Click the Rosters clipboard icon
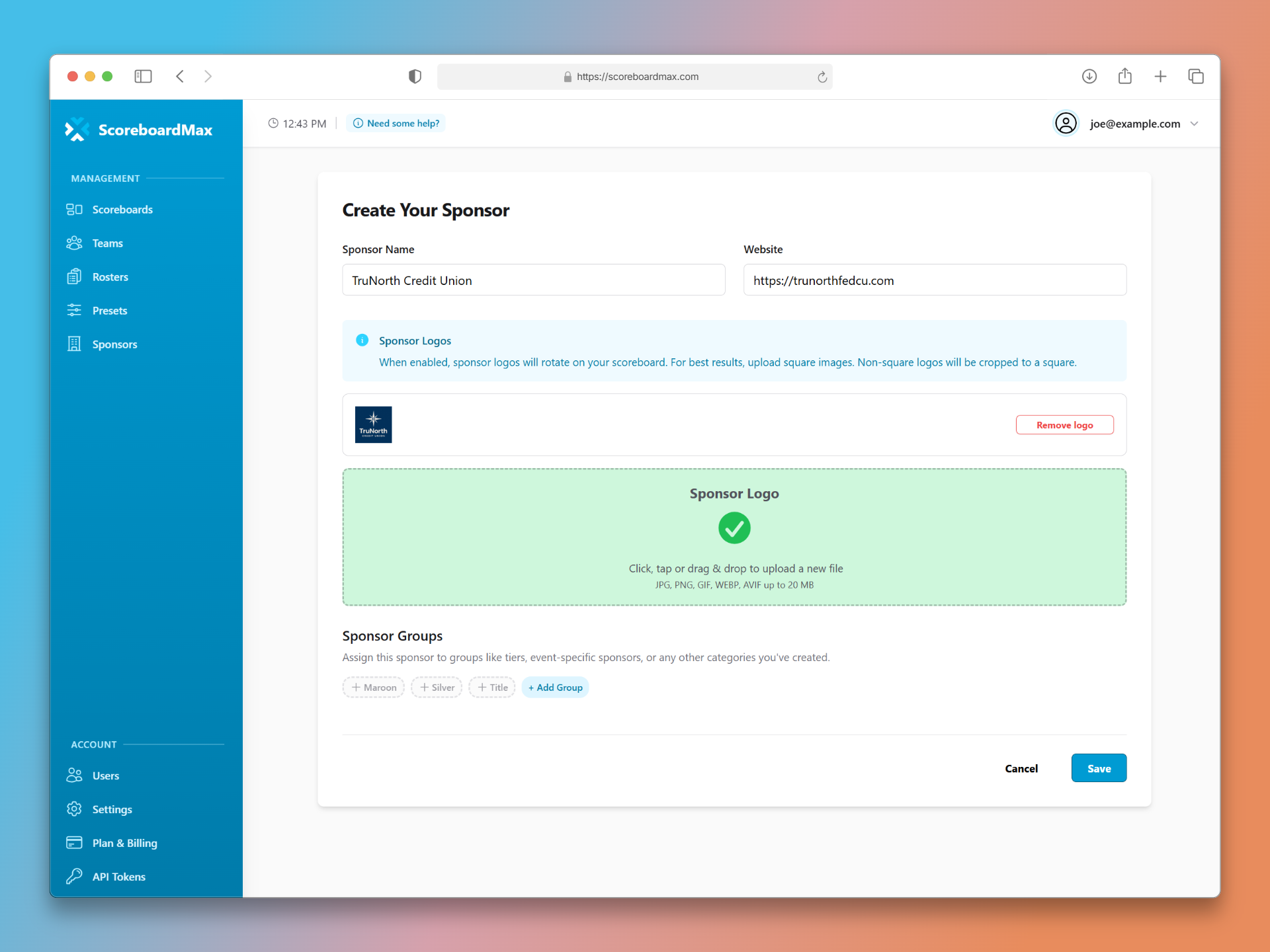 coord(74,277)
